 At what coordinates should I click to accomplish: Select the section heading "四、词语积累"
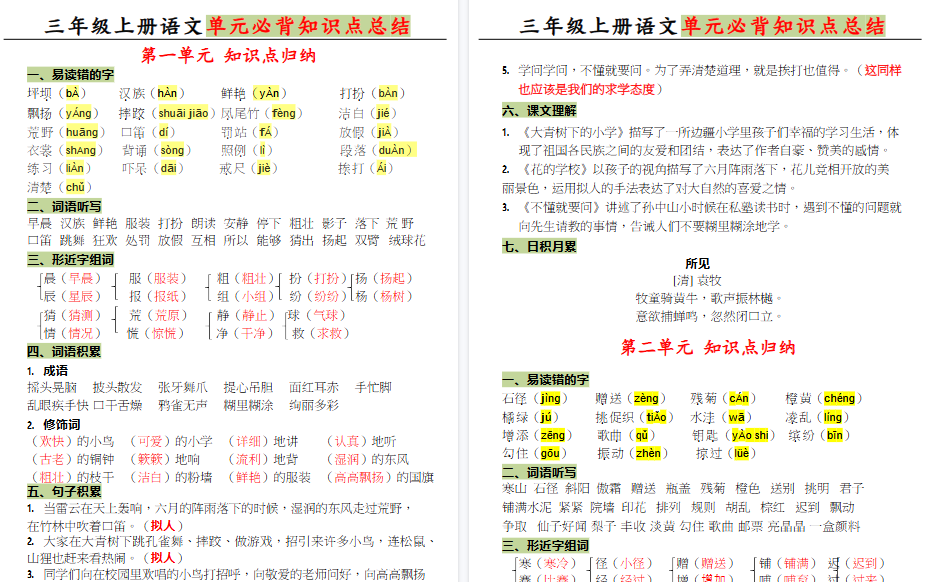tap(64, 351)
